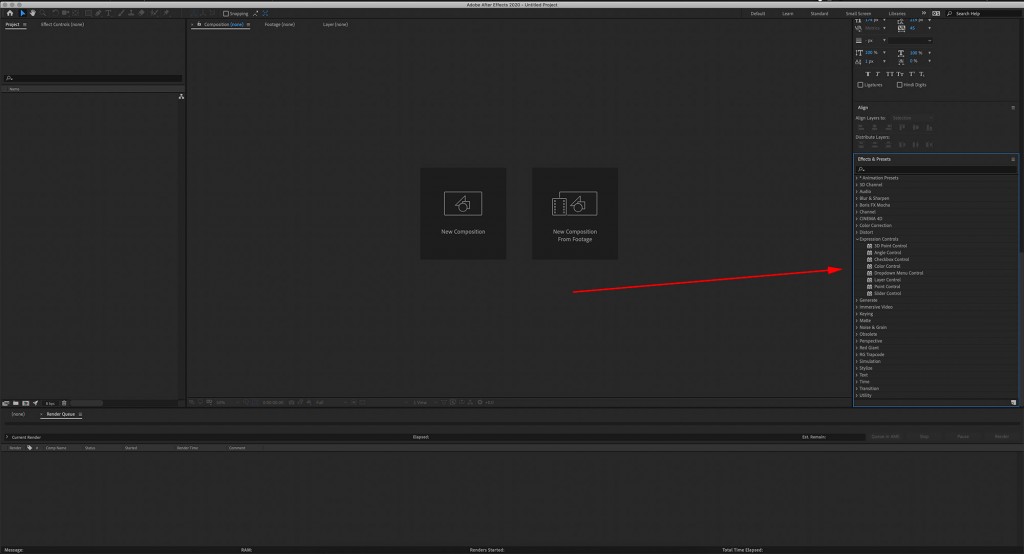Open the stroke style dropdown in Character panel
Screen dimensions: 1024x554
point(910,41)
